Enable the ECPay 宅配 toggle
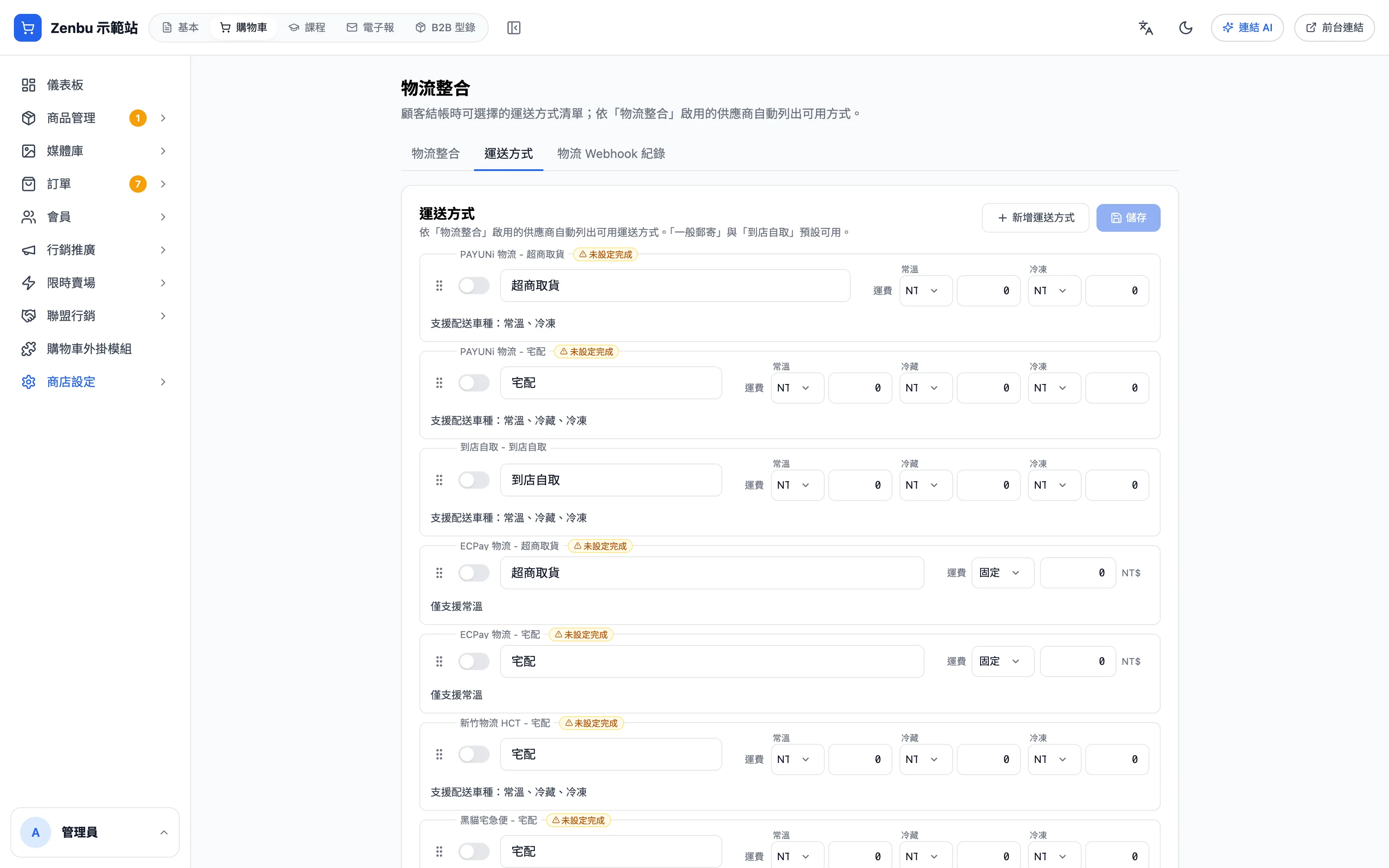Screen dimensions: 1389x868 [x=474, y=661]
